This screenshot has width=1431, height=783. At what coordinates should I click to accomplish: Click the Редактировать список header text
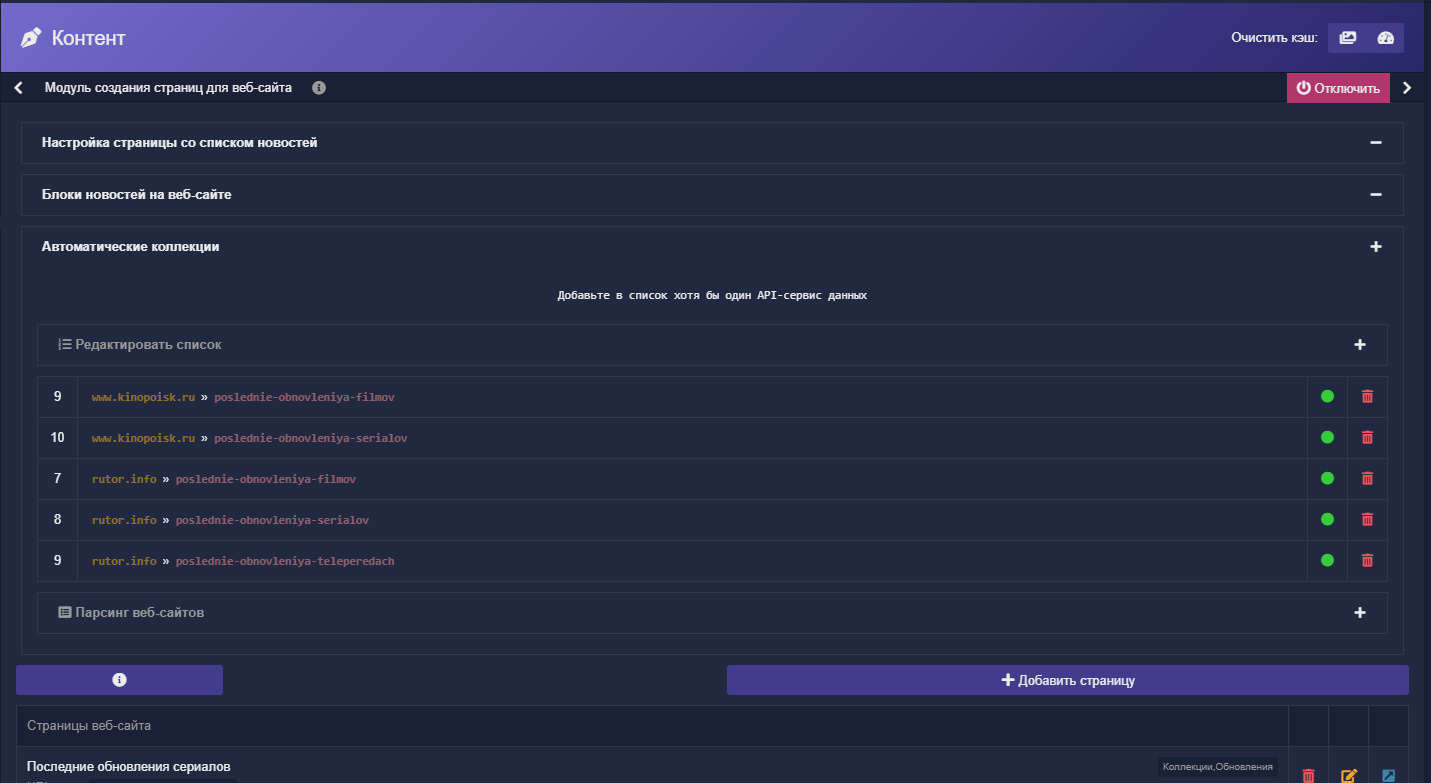(148, 345)
